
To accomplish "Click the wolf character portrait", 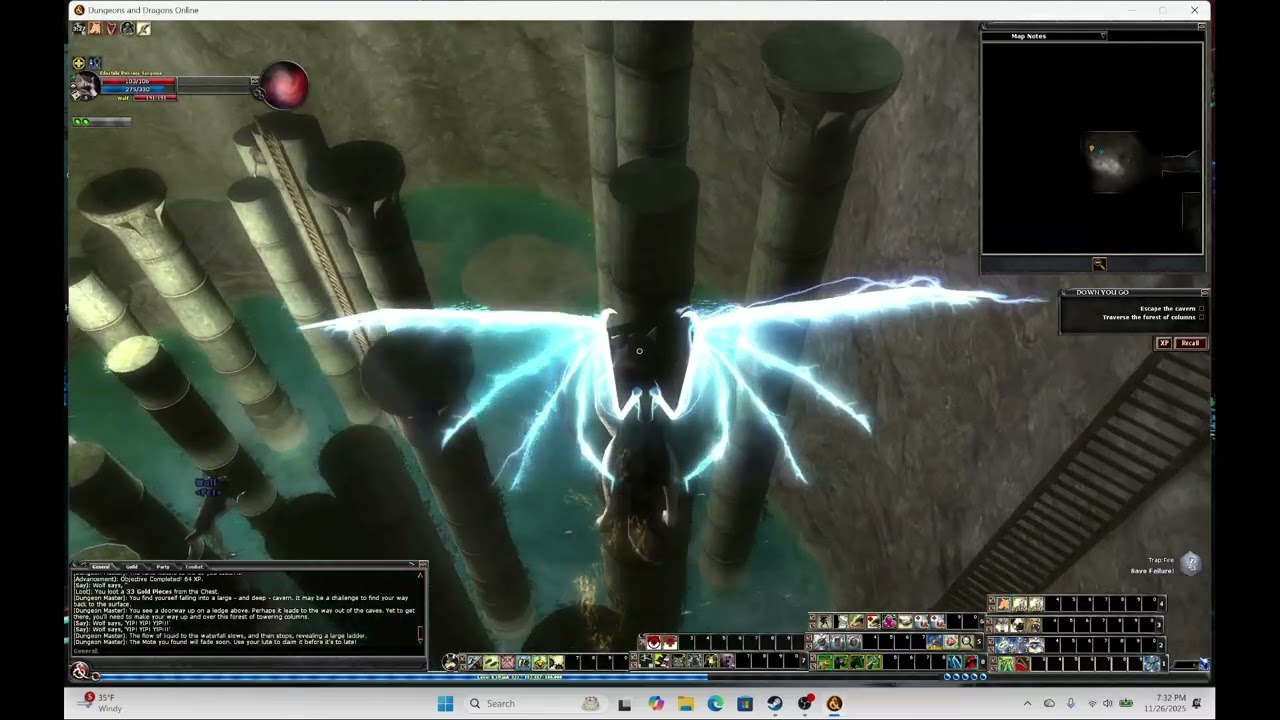I will pyautogui.click(x=86, y=88).
